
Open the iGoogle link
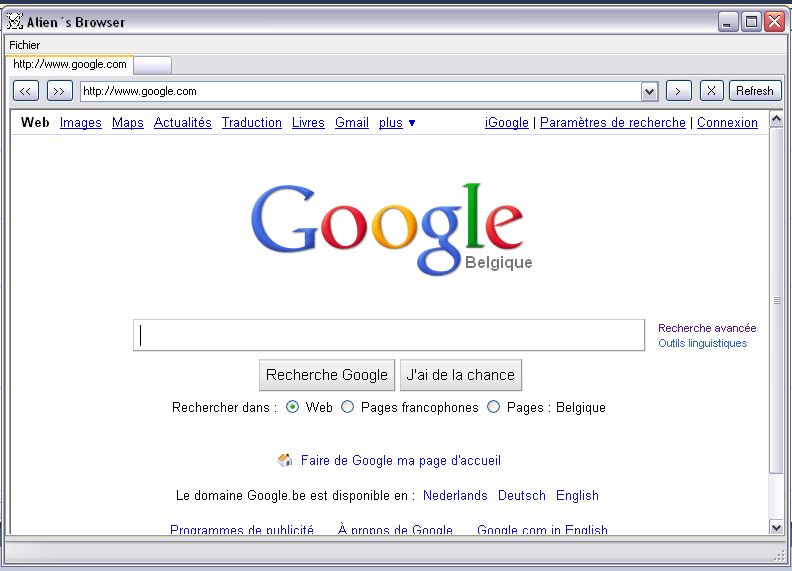click(x=507, y=123)
